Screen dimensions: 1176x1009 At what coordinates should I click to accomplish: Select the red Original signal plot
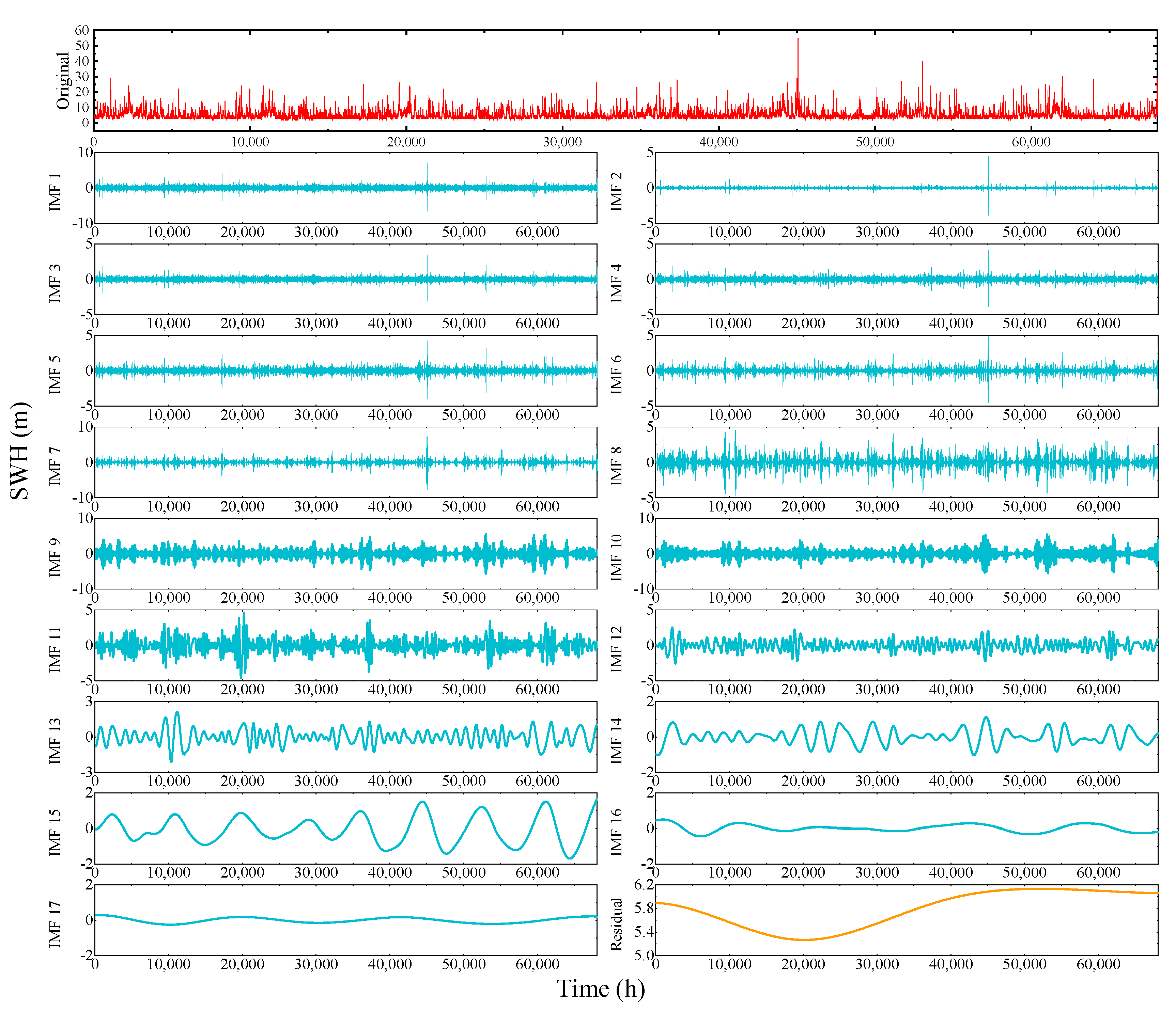click(625, 81)
